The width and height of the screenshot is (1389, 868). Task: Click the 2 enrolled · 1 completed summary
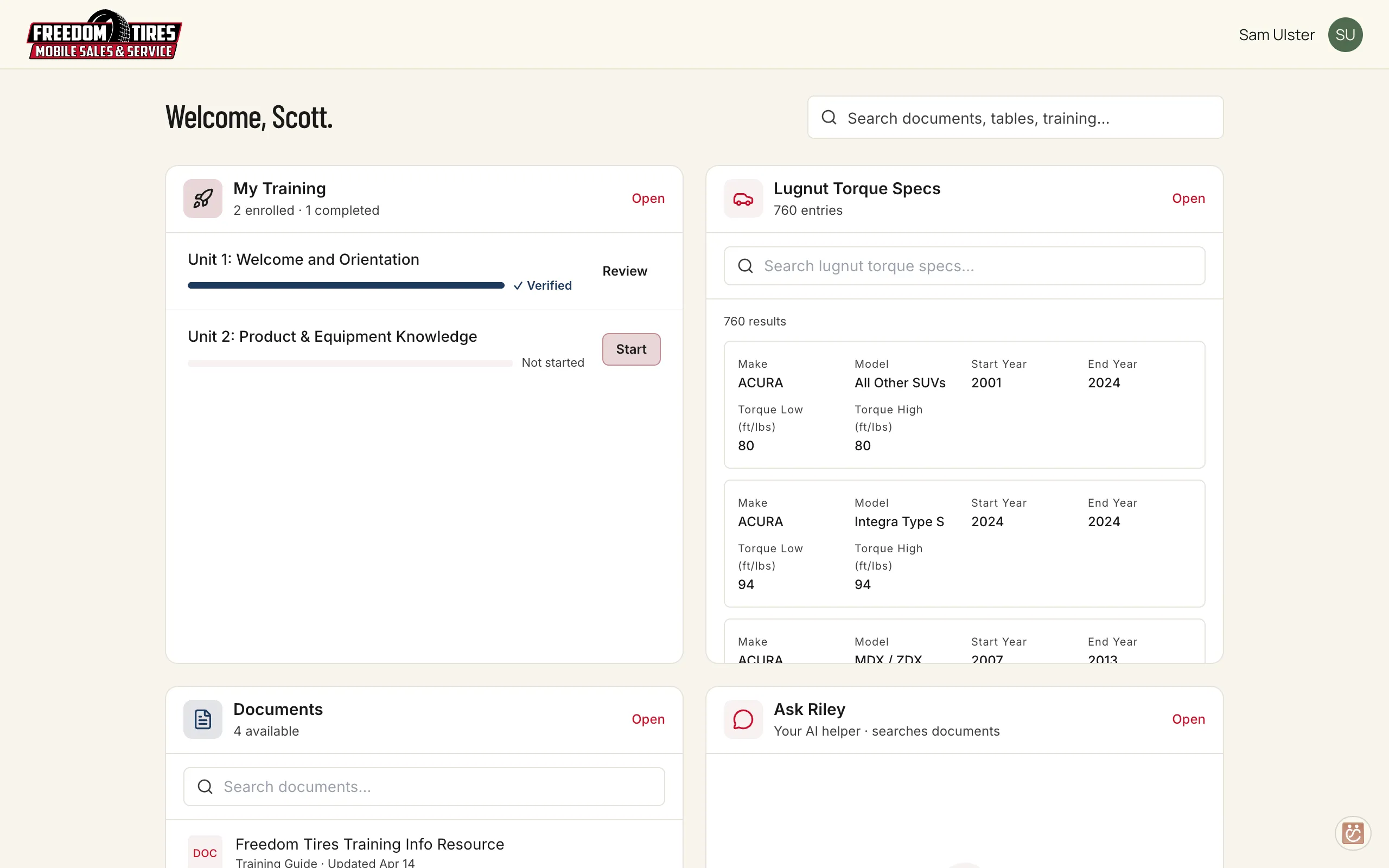306,210
